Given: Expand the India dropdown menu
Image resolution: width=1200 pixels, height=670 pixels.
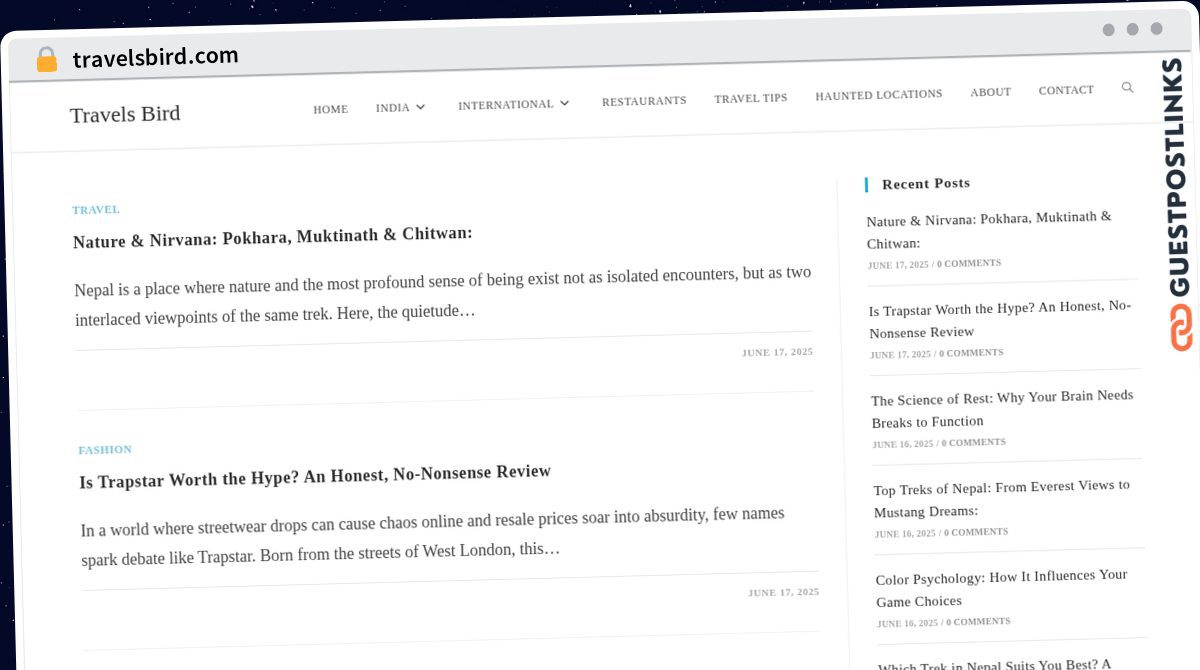Looking at the screenshot, I should click(400, 107).
